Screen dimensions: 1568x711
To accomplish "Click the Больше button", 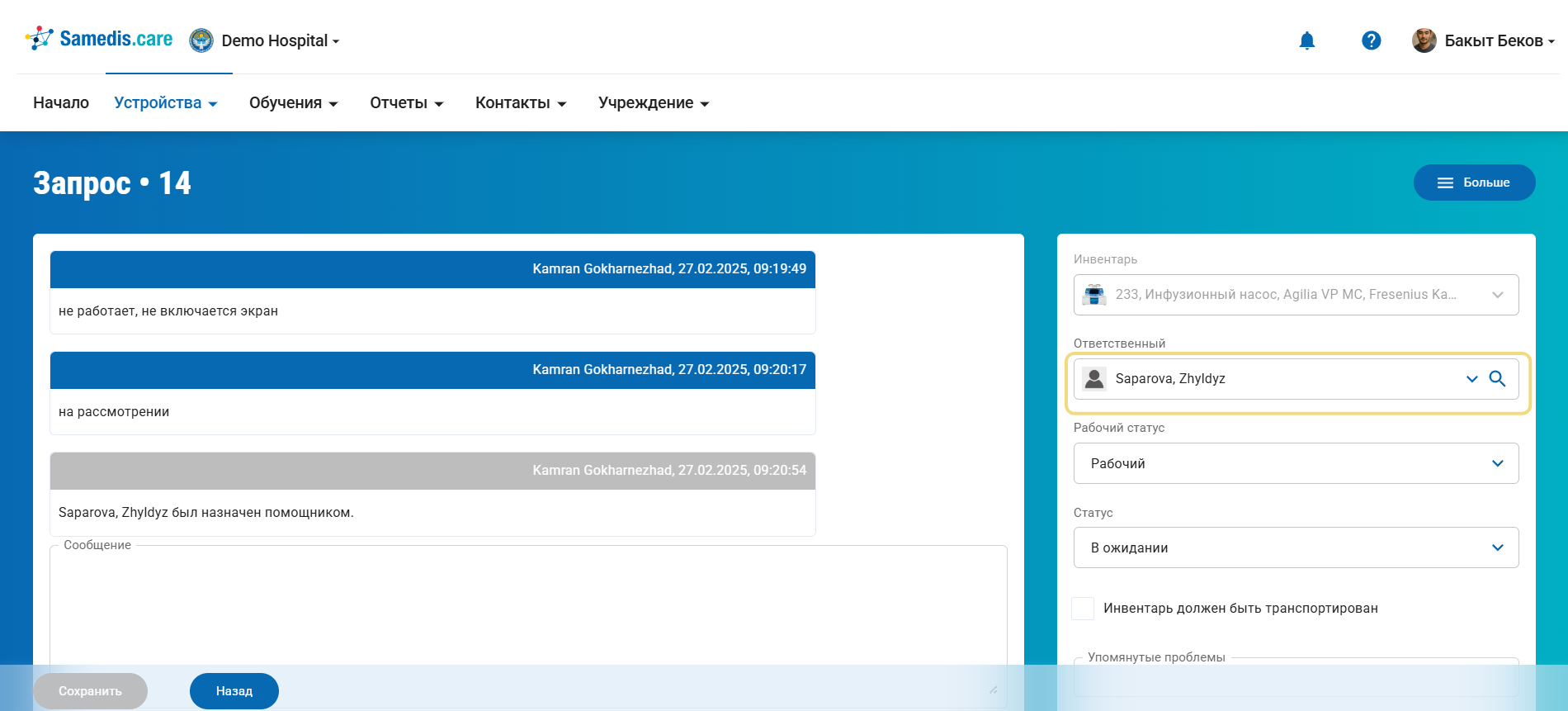I will [x=1474, y=182].
